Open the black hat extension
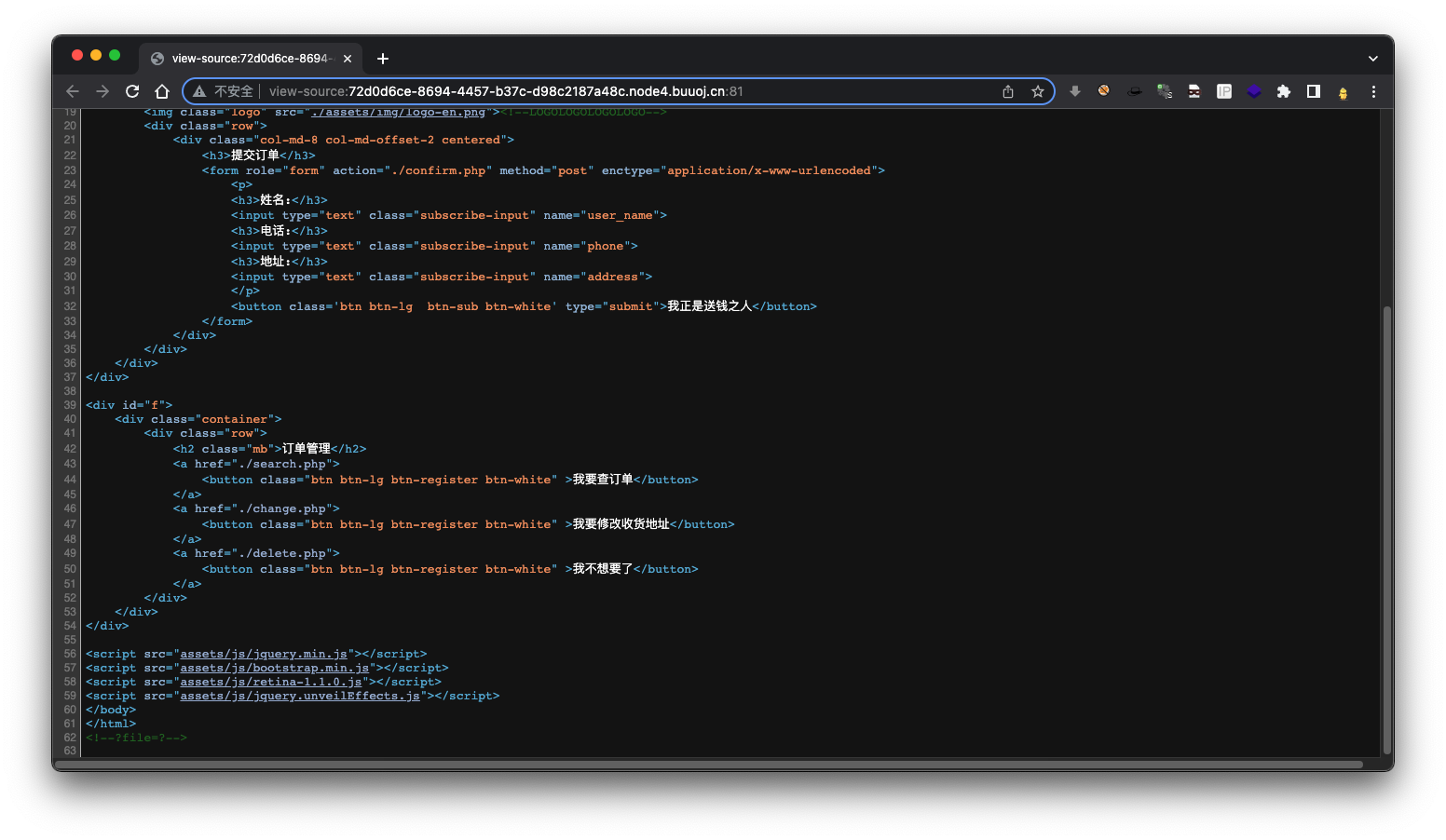1446x840 pixels. tap(1135, 91)
